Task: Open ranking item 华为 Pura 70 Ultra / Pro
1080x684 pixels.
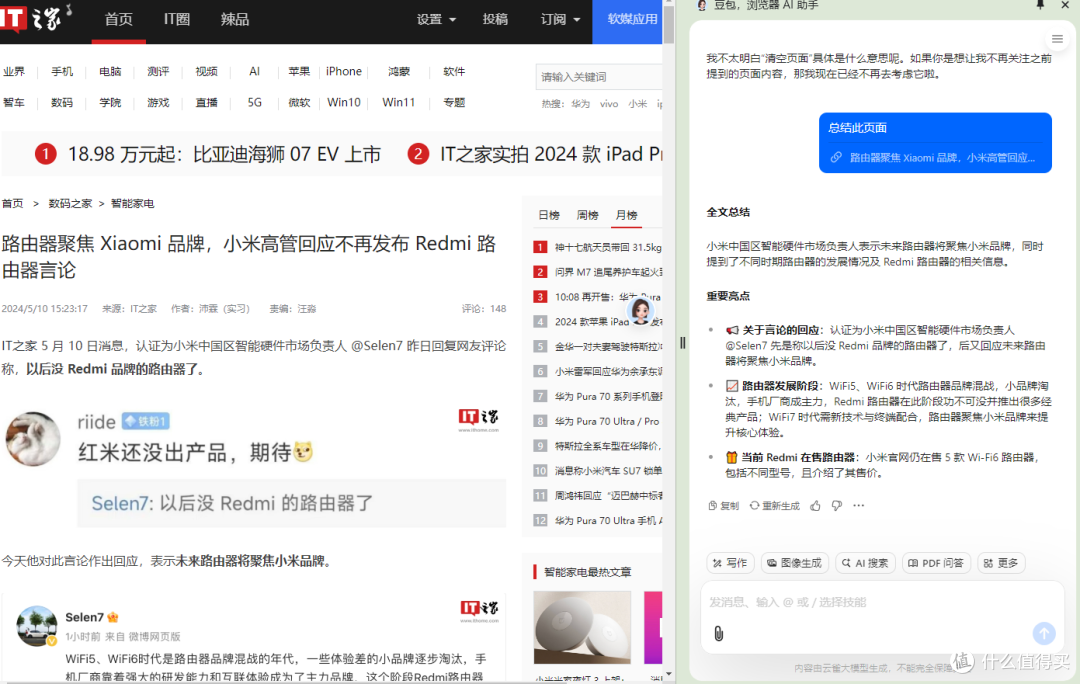Action: [607, 421]
